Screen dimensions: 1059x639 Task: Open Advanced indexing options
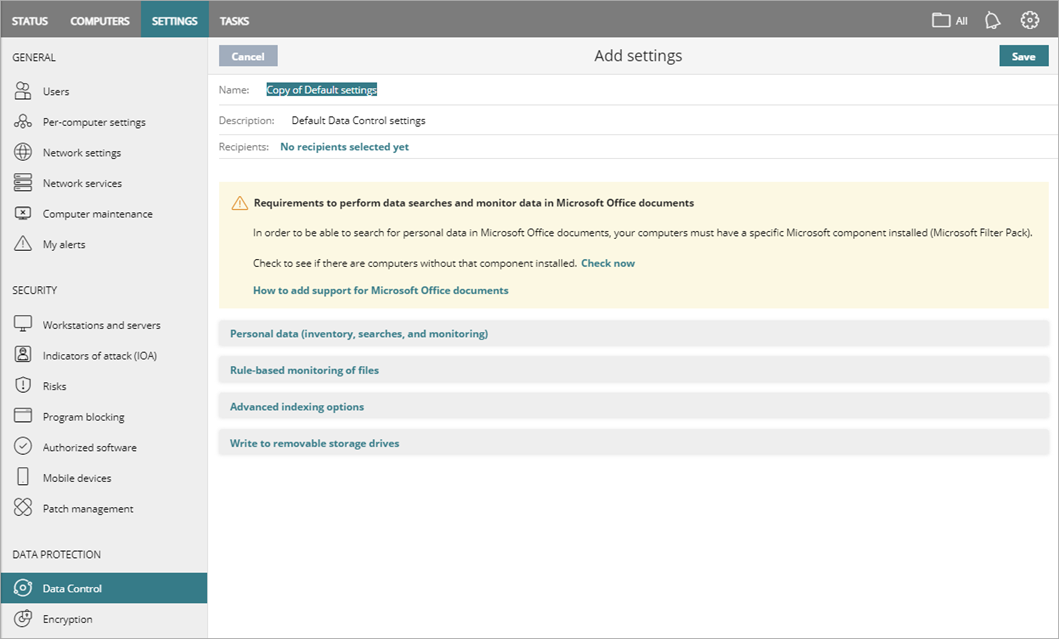click(295, 406)
